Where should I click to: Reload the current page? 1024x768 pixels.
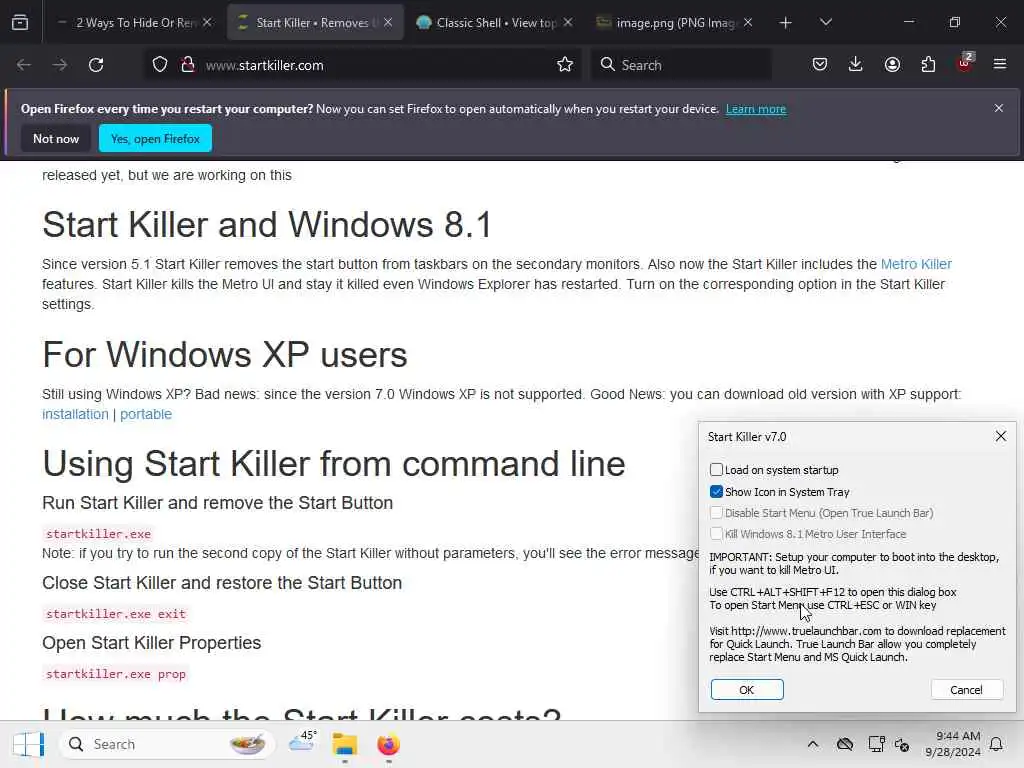pos(96,65)
